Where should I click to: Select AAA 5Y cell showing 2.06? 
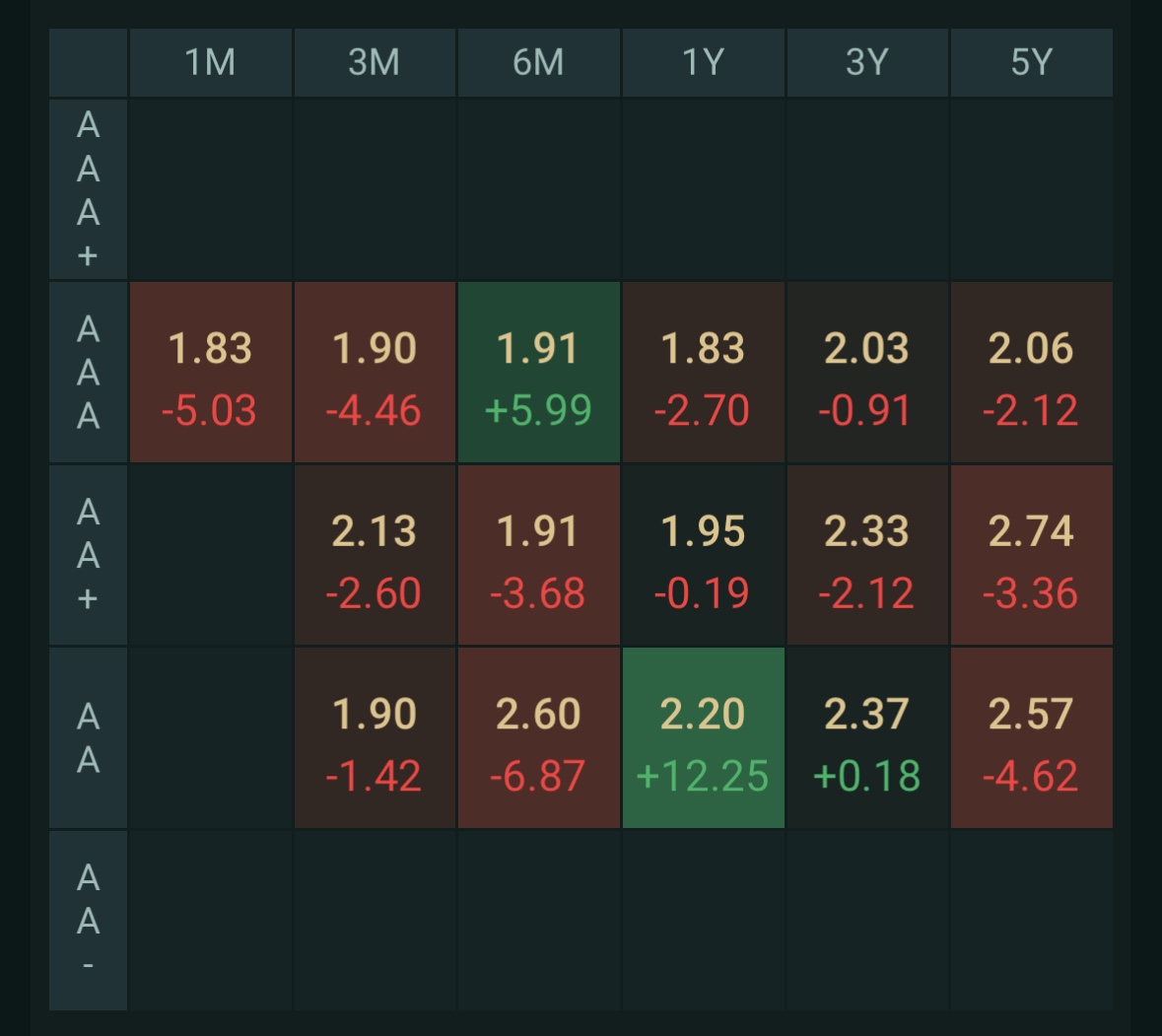[x=1031, y=373]
